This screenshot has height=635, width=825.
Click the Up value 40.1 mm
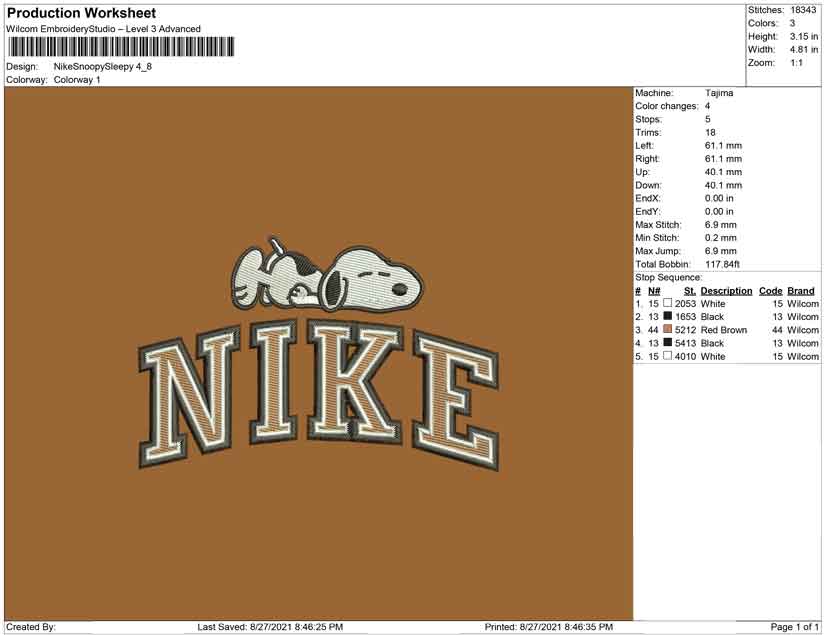723,172
